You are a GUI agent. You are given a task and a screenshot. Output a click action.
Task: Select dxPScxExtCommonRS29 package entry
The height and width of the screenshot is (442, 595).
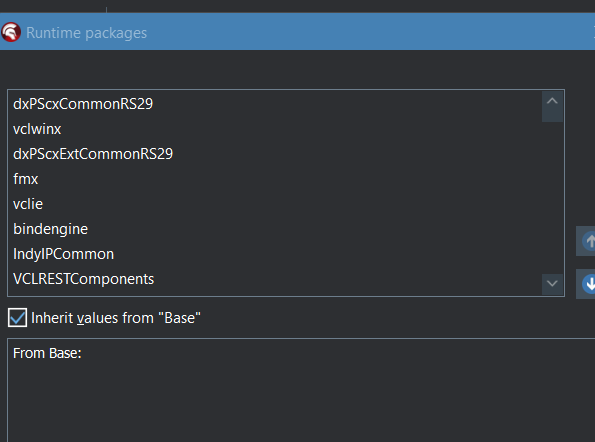(93, 154)
